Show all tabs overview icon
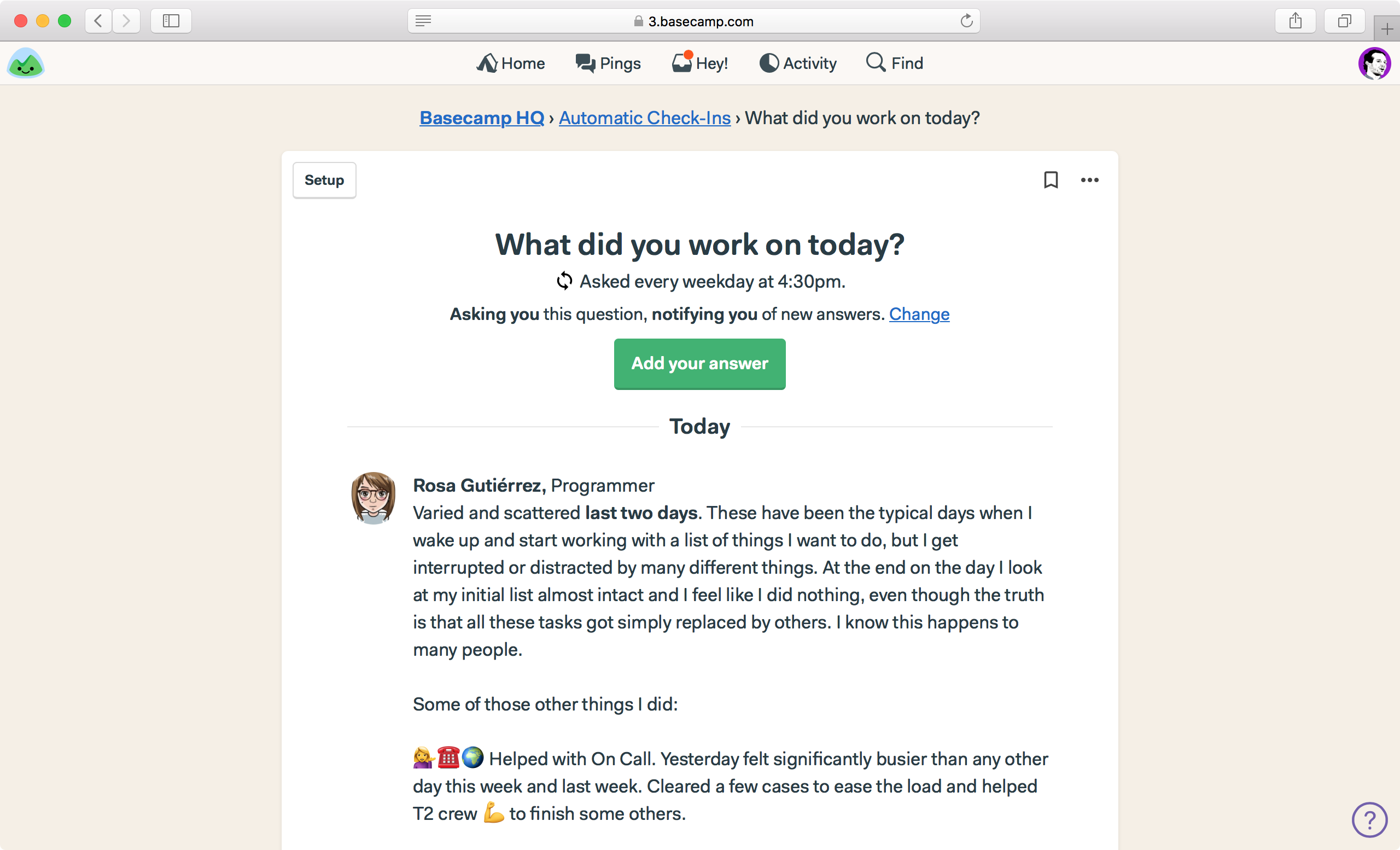This screenshot has height=850, width=1400. [1344, 21]
